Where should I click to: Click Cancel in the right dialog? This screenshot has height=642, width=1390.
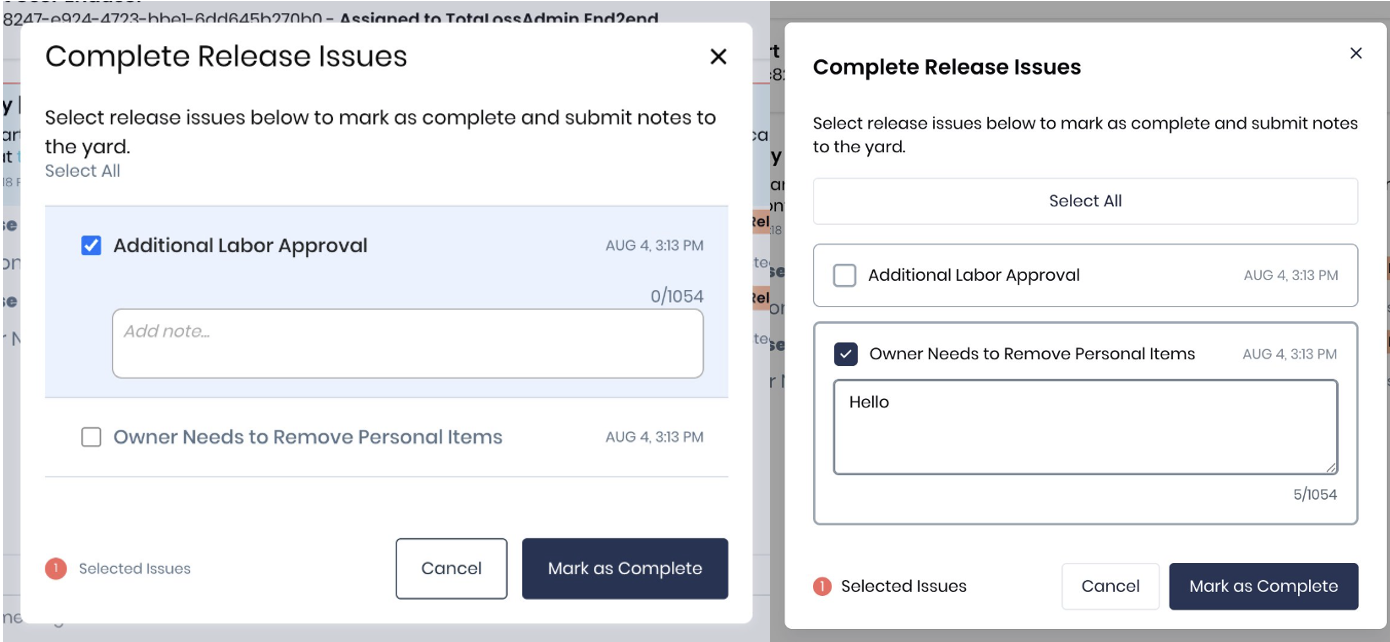coord(1110,587)
